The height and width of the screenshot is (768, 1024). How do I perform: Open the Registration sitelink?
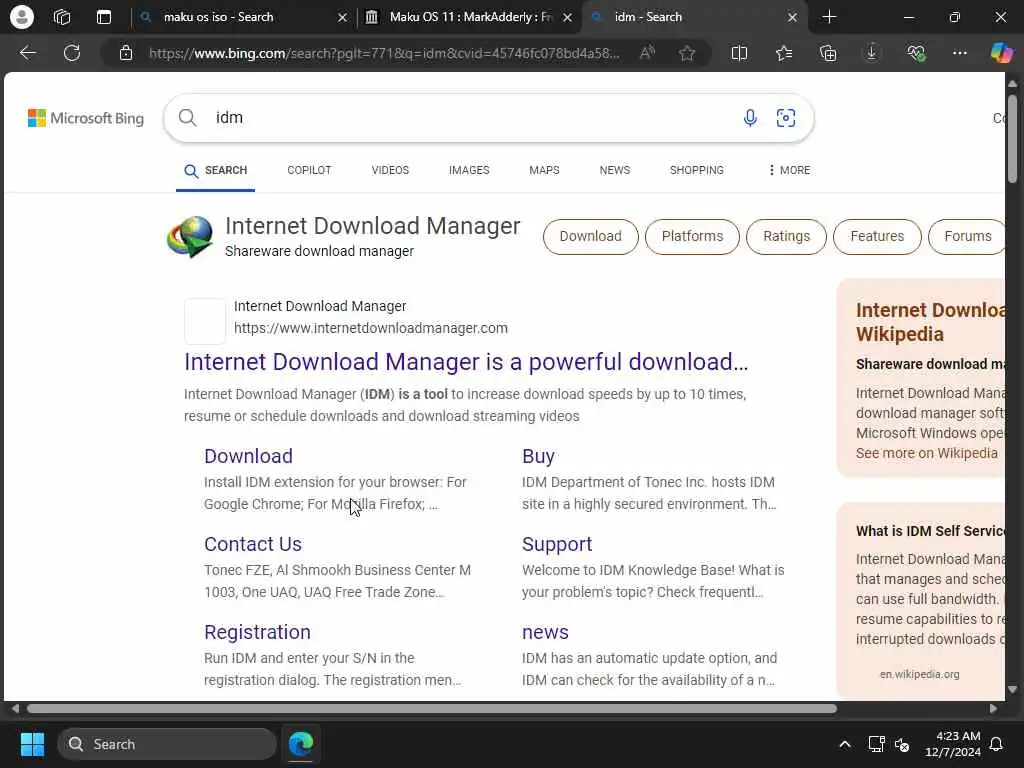tap(257, 632)
